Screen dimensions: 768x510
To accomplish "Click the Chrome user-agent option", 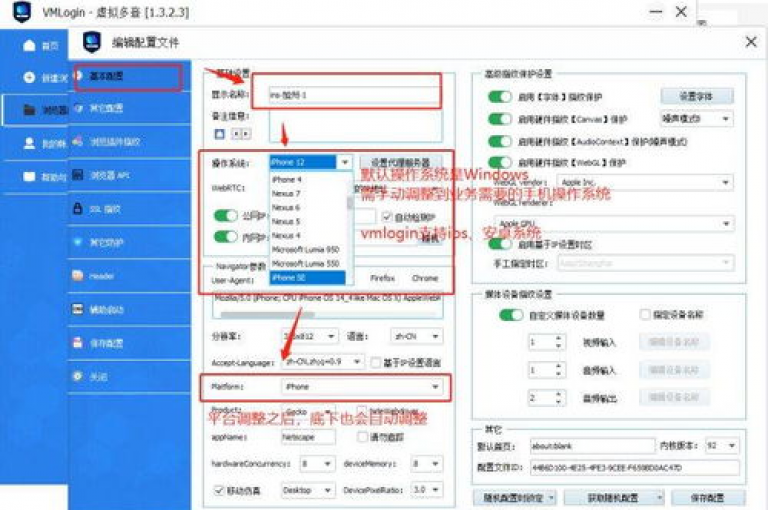I will [x=425, y=278].
